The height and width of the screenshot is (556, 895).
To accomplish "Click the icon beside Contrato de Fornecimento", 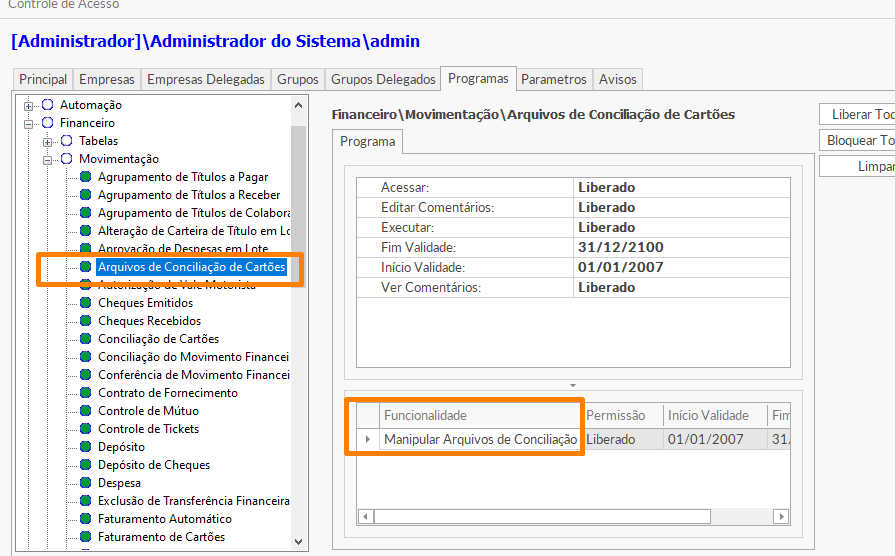I will pyautogui.click(x=86, y=393).
